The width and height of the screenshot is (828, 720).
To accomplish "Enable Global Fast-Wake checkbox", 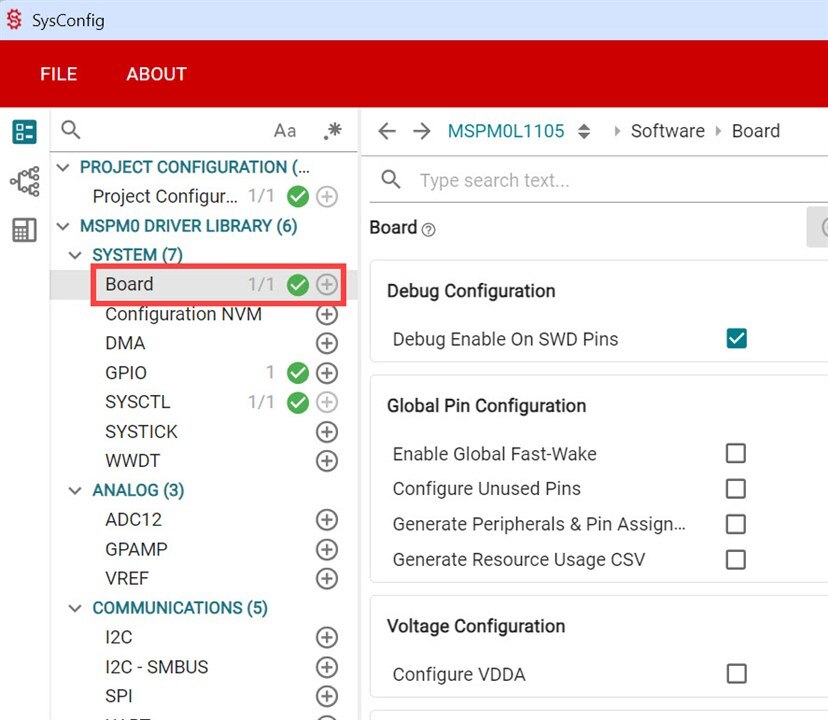I will click(x=736, y=454).
